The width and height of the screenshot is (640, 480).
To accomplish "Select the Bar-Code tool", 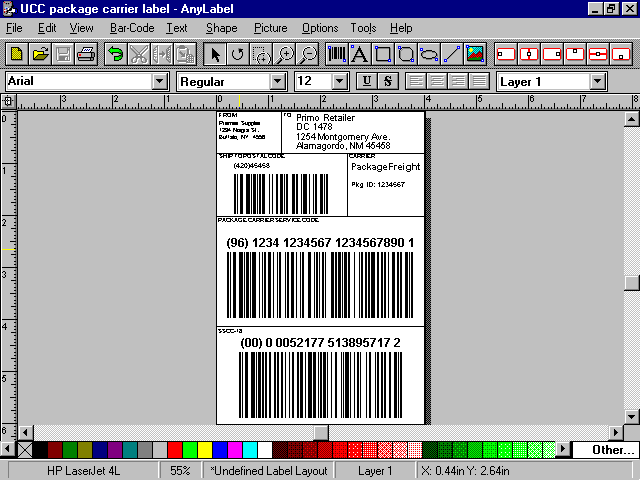I will [x=337, y=54].
